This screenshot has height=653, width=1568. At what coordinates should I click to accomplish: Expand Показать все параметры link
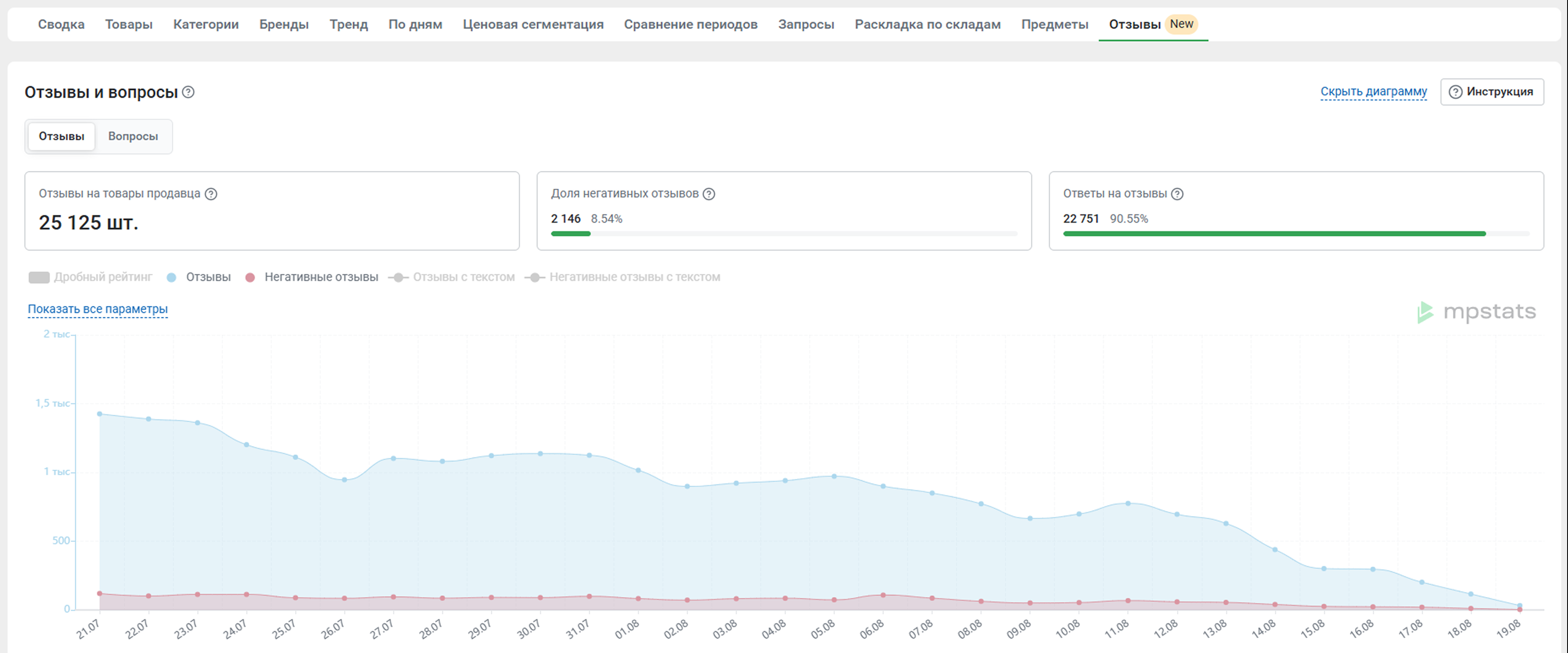(x=97, y=309)
